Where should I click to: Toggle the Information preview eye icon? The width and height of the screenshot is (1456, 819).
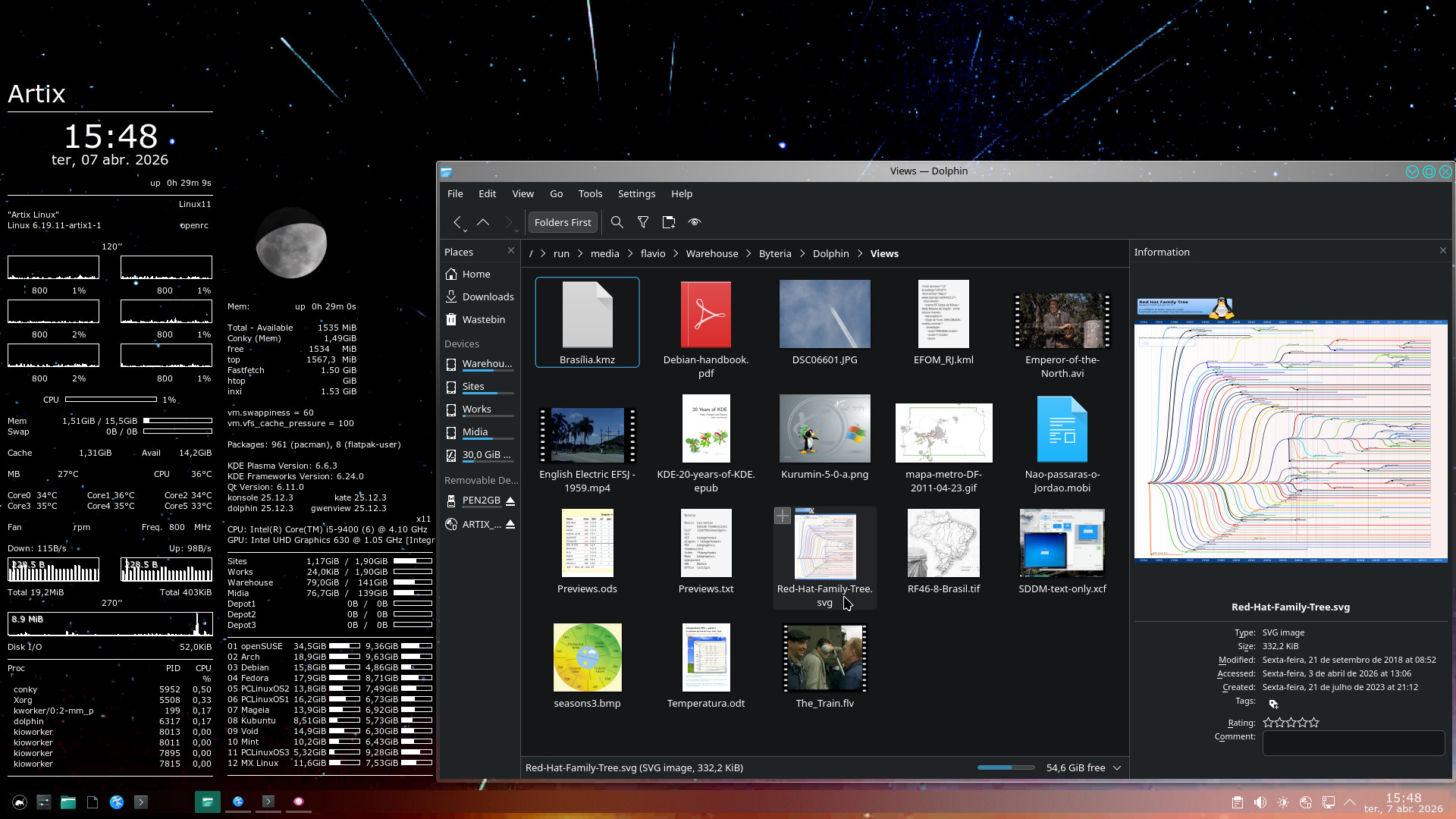695,222
